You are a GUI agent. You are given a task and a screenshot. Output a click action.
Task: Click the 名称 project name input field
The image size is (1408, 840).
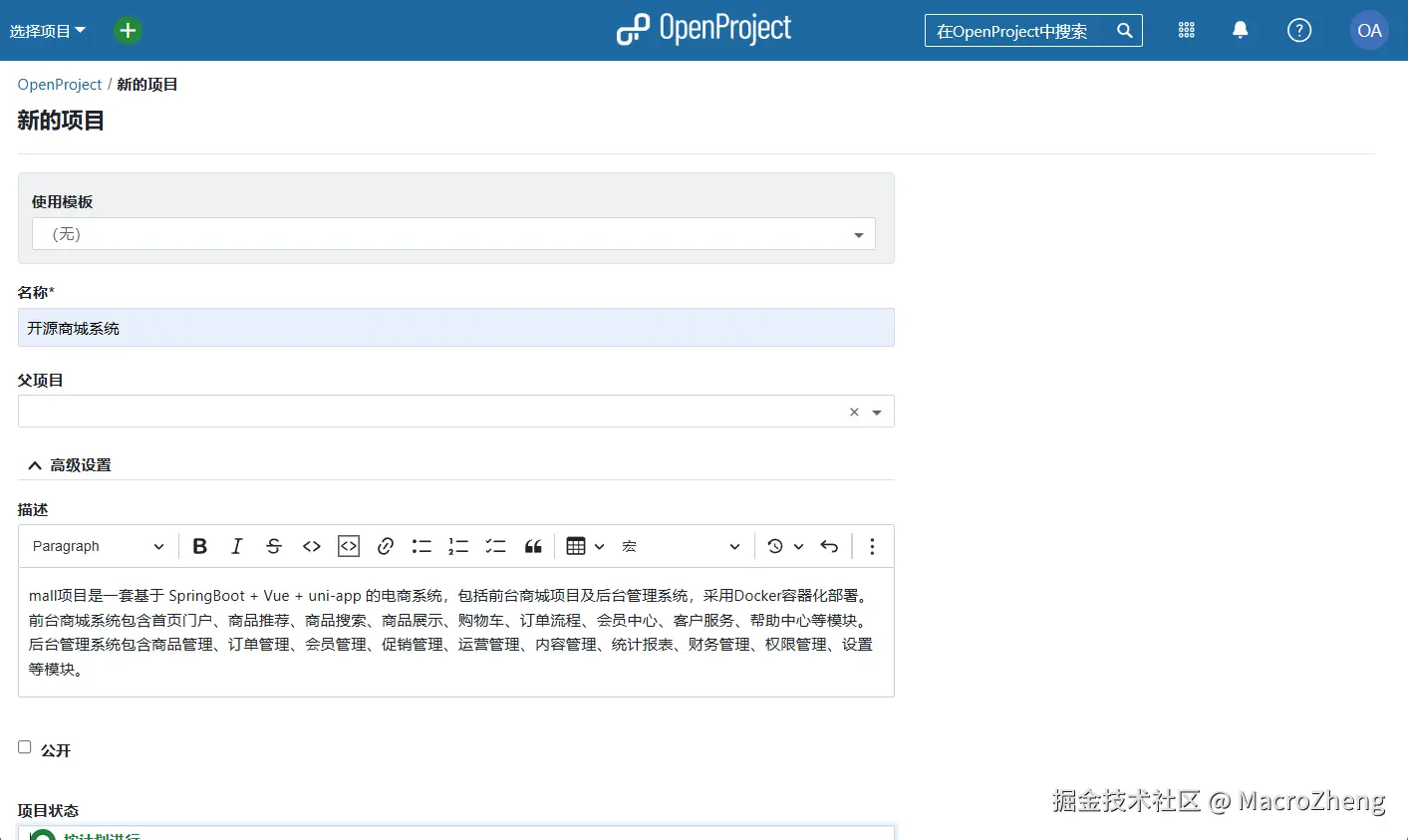[x=456, y=328]
